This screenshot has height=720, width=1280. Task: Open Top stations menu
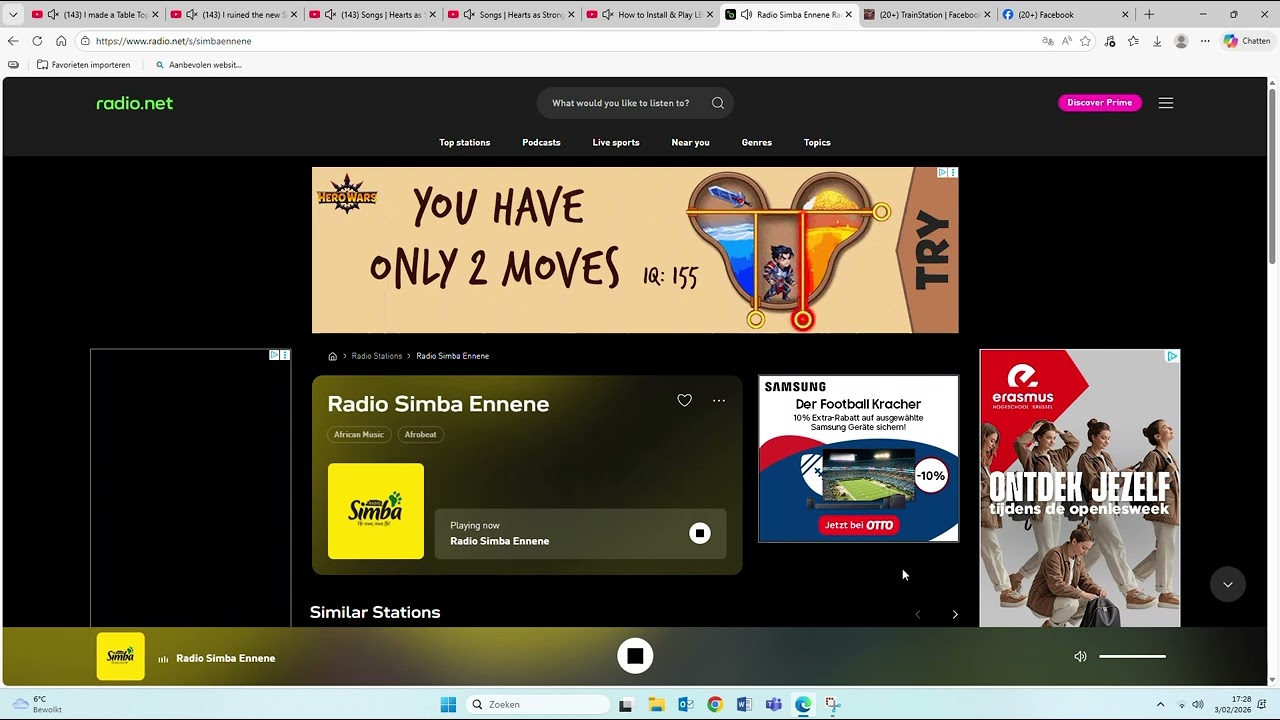coord(465,142)
